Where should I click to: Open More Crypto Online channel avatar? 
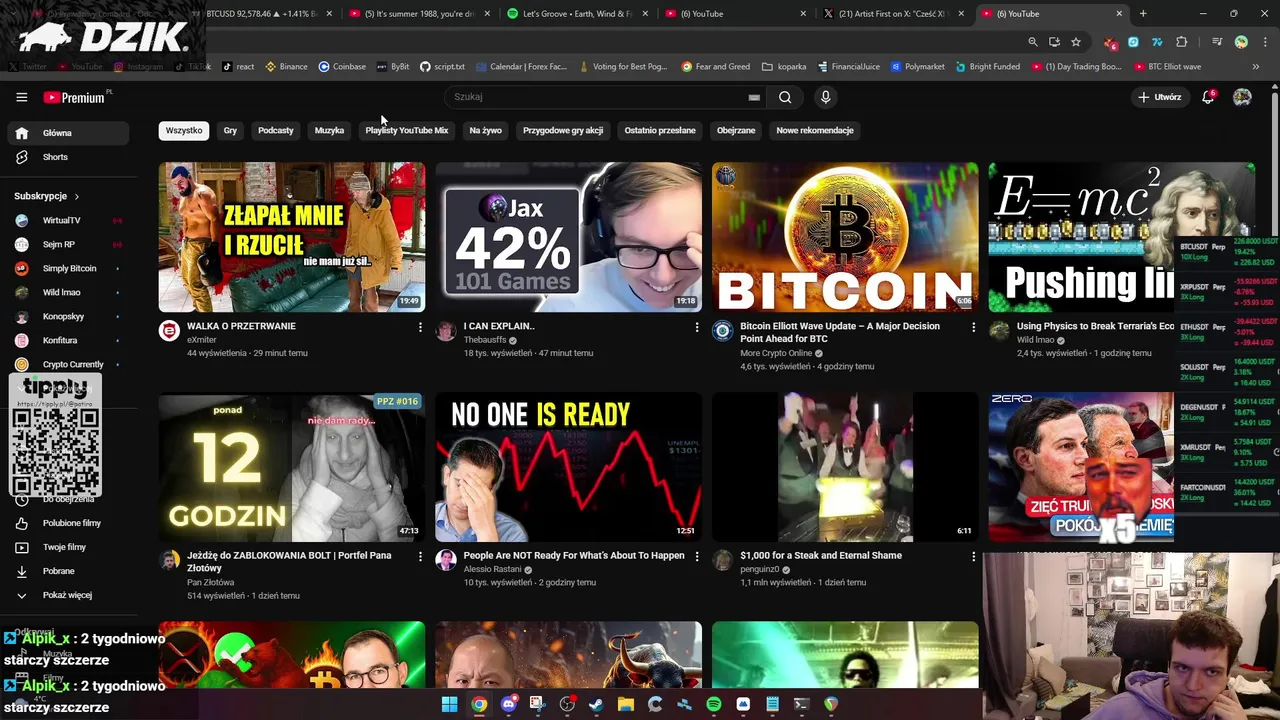[722, 331]
